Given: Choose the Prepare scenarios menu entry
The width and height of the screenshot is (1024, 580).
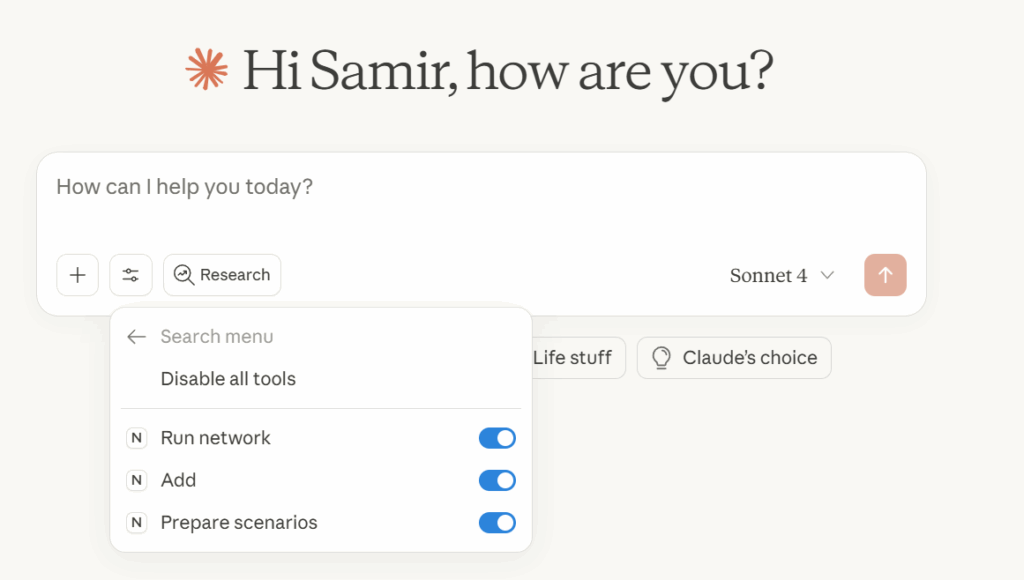Looking at the screenshot, I should click(239, 522).
